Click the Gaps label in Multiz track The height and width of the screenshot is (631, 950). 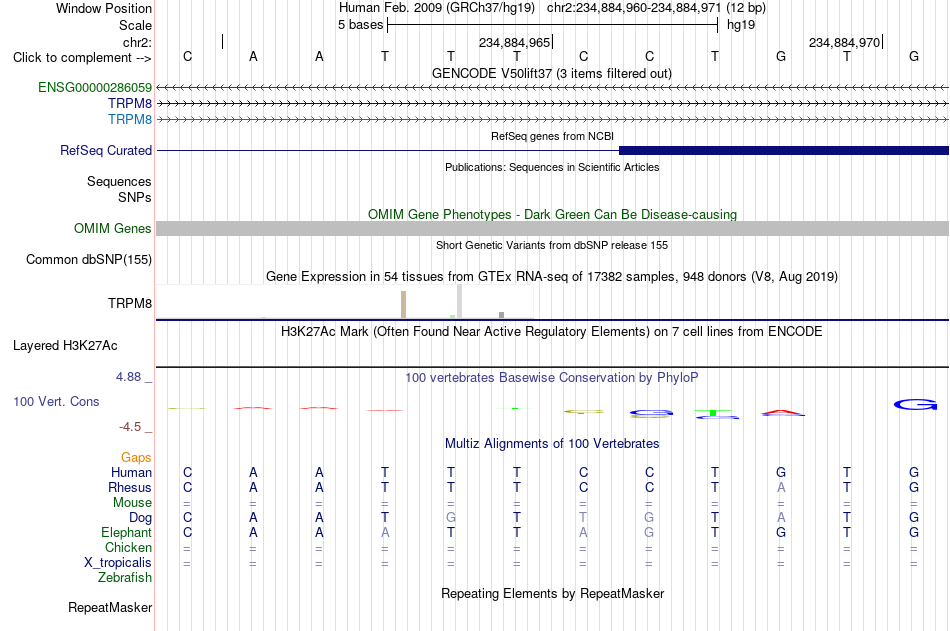[136, 458]
